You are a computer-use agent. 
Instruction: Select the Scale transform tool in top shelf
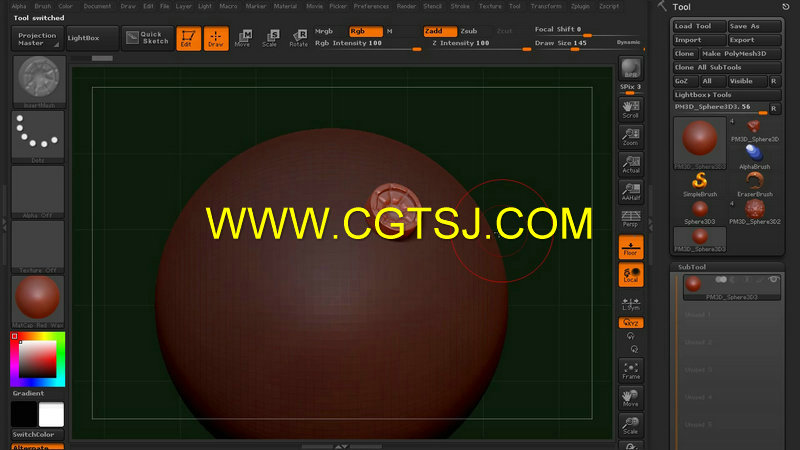pos(270,38)
